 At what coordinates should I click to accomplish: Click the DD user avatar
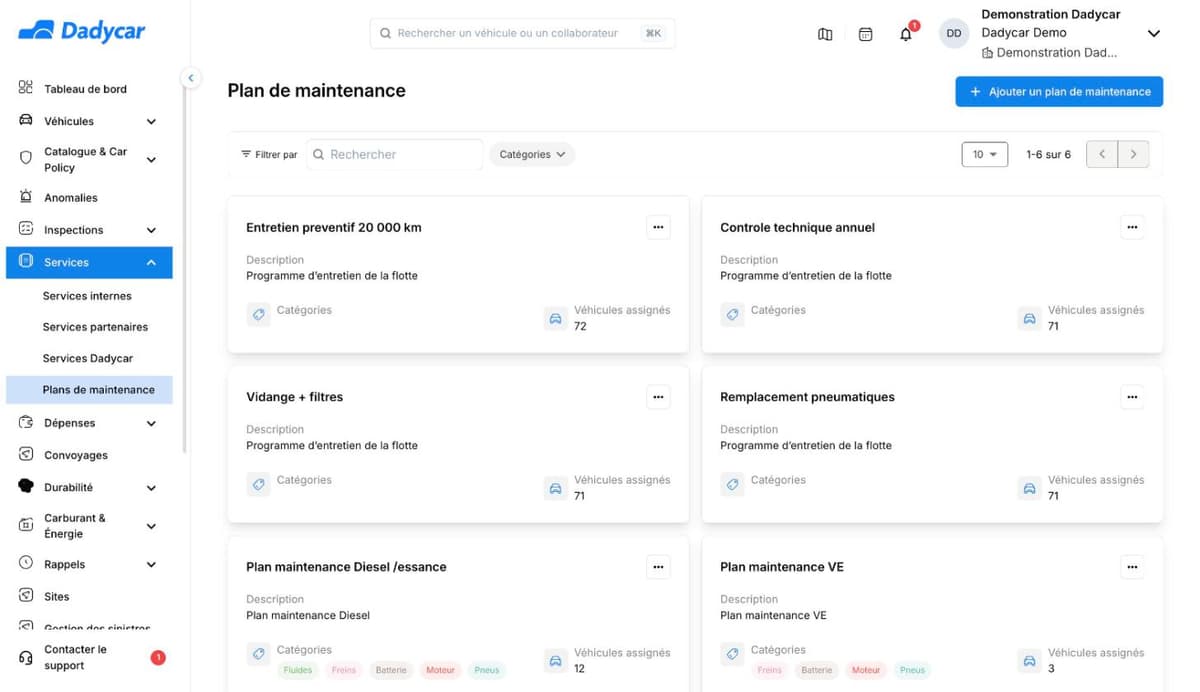(x=954, y=33)
